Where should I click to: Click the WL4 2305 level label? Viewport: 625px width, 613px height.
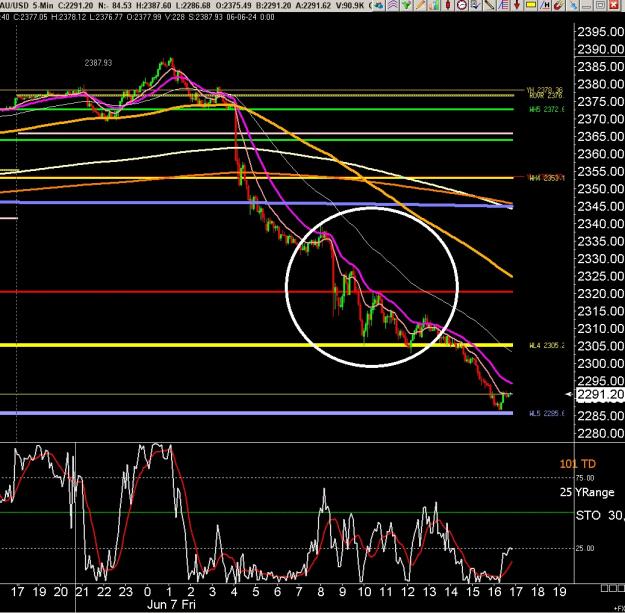point(546,345)
